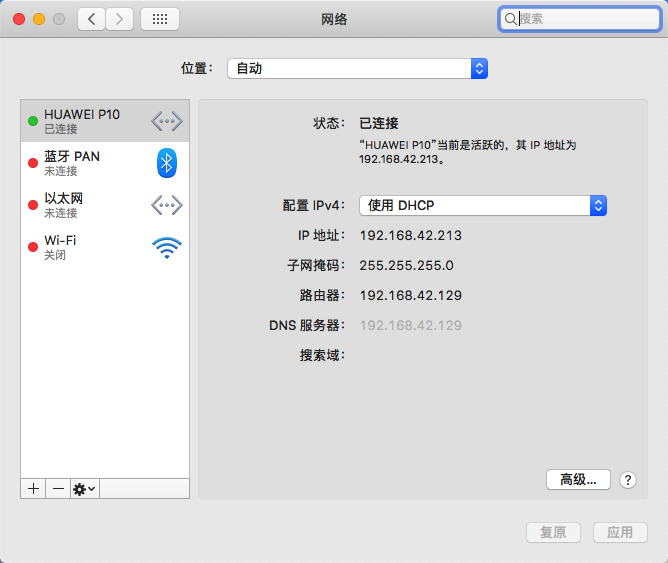Click the 应用 apply button
Viewport: 668px width, 563px height.
[620, 532]
